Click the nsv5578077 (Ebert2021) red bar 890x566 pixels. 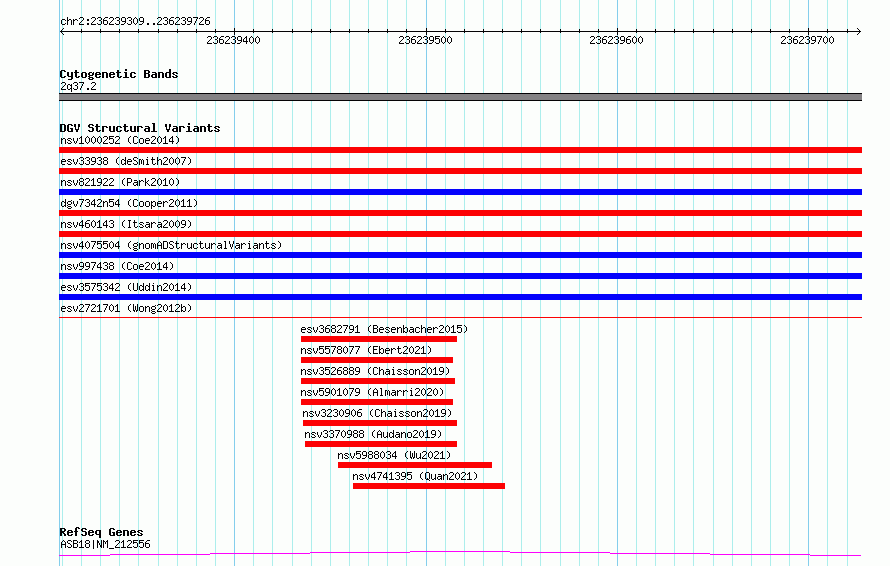[x=377, y=360]
